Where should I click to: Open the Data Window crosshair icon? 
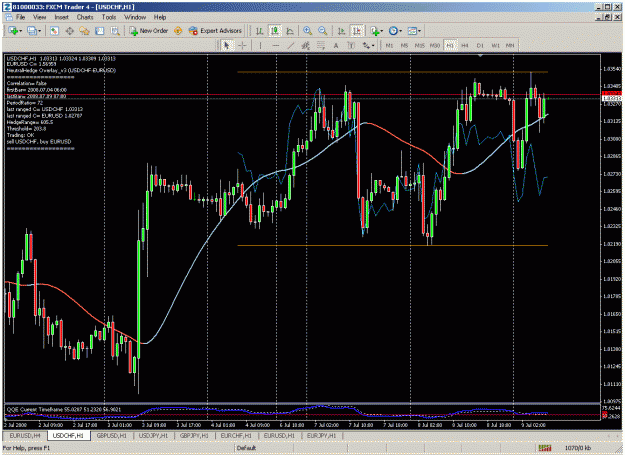tap(69, 31)
